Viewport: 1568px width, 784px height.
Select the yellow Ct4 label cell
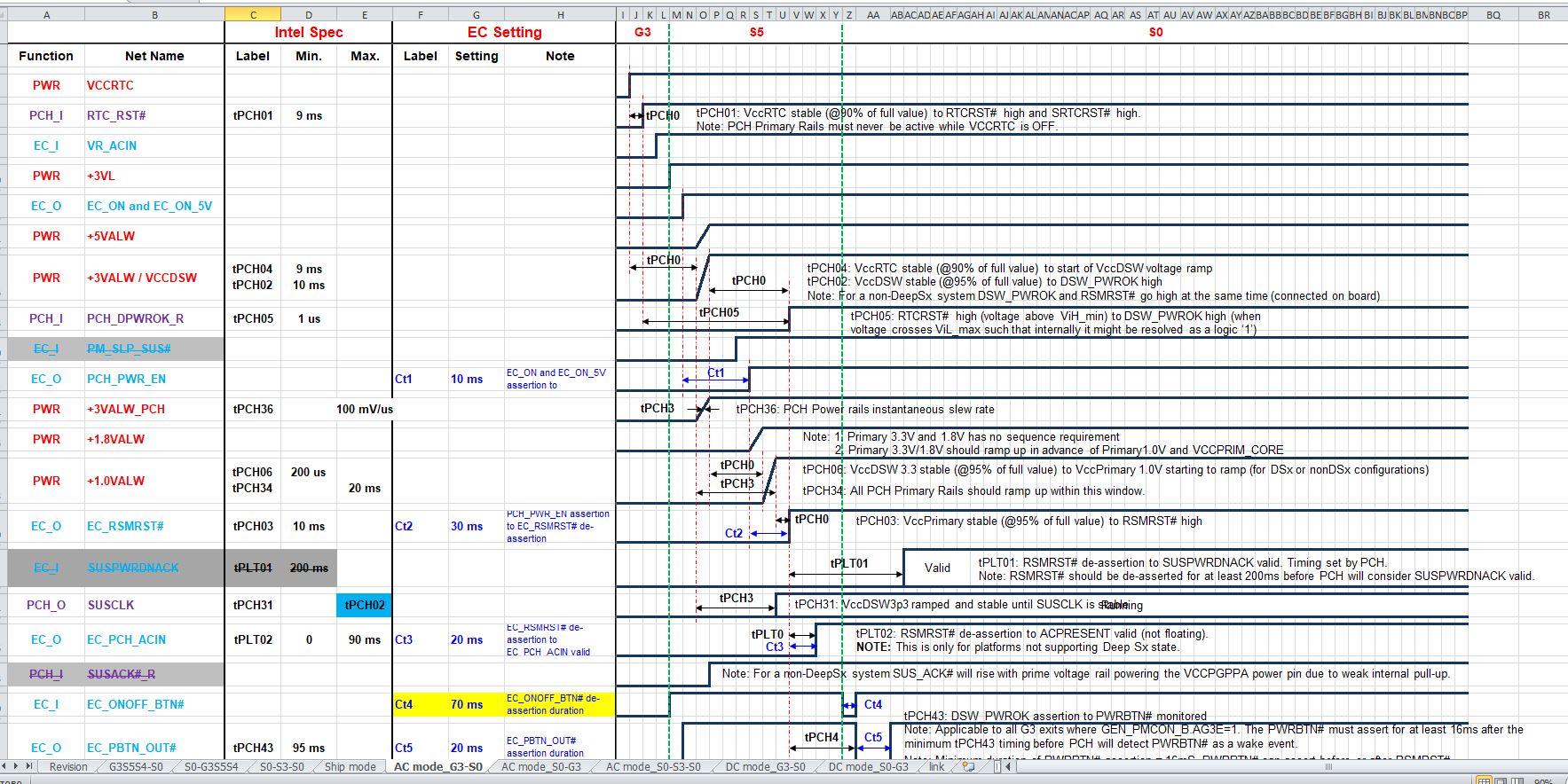(x=420, y=704)
